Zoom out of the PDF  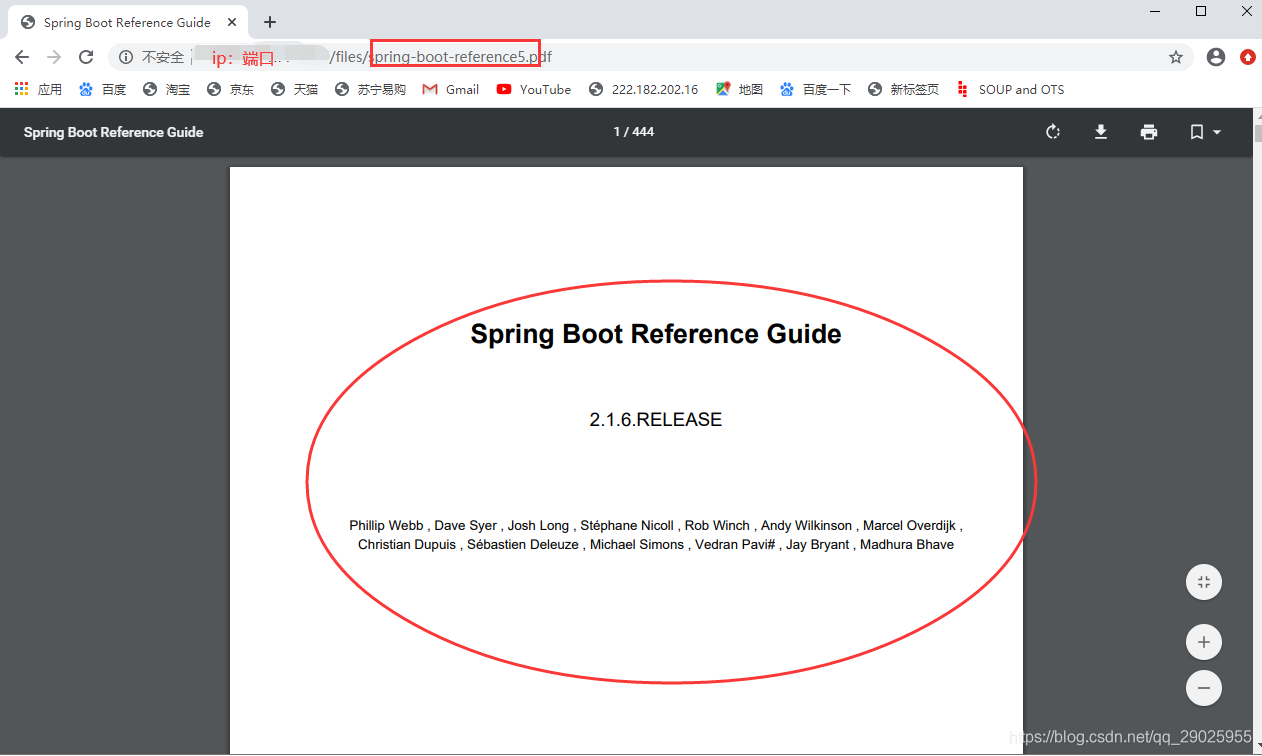coord(1204,688)
